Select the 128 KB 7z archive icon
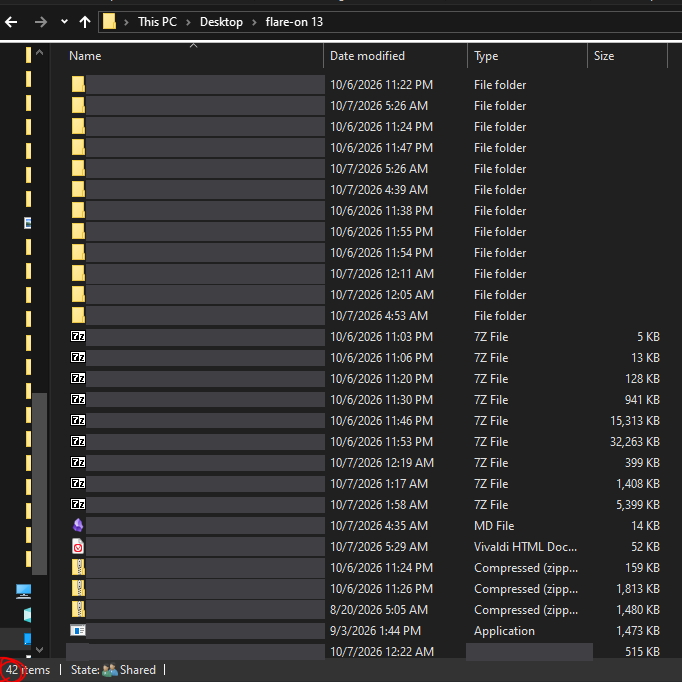 (78, 378)
